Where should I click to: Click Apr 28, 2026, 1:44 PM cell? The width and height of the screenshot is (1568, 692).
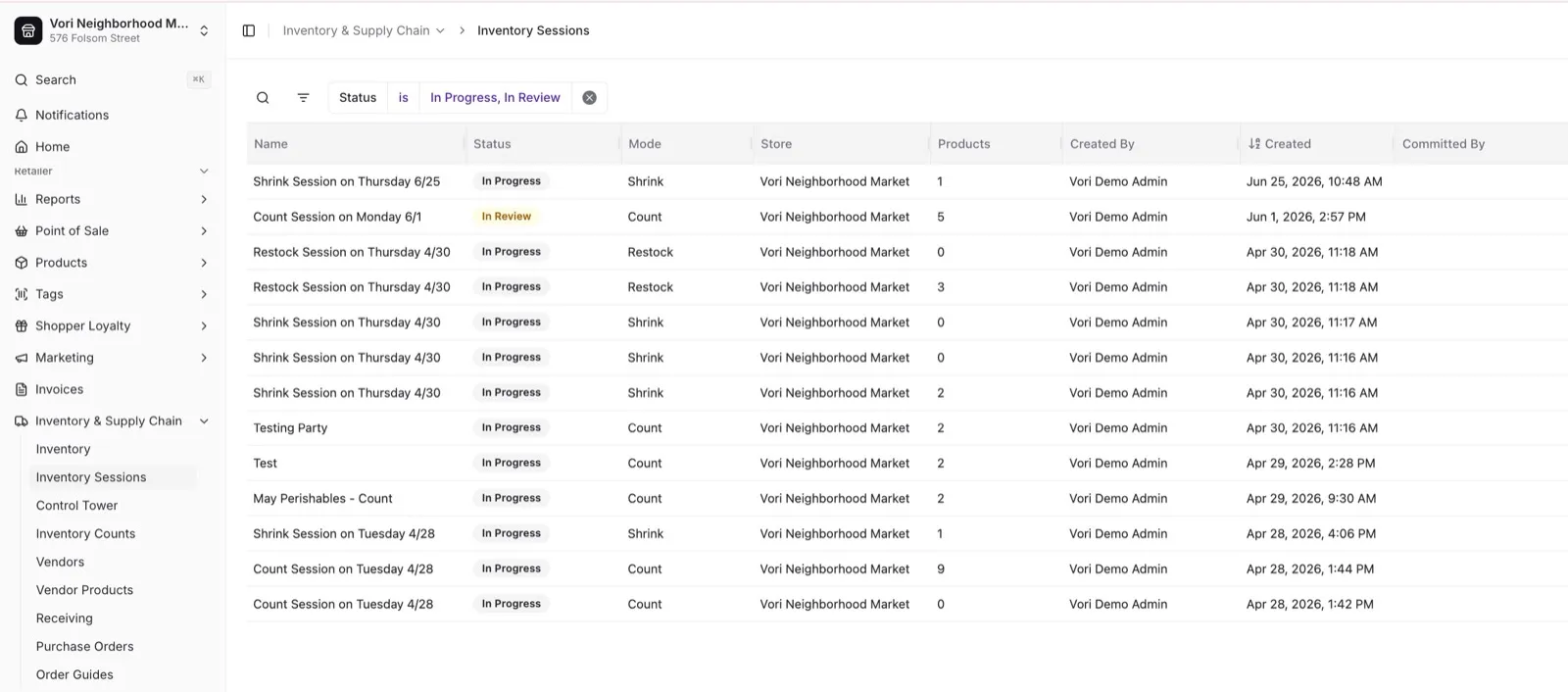[x=1310, y=568]
